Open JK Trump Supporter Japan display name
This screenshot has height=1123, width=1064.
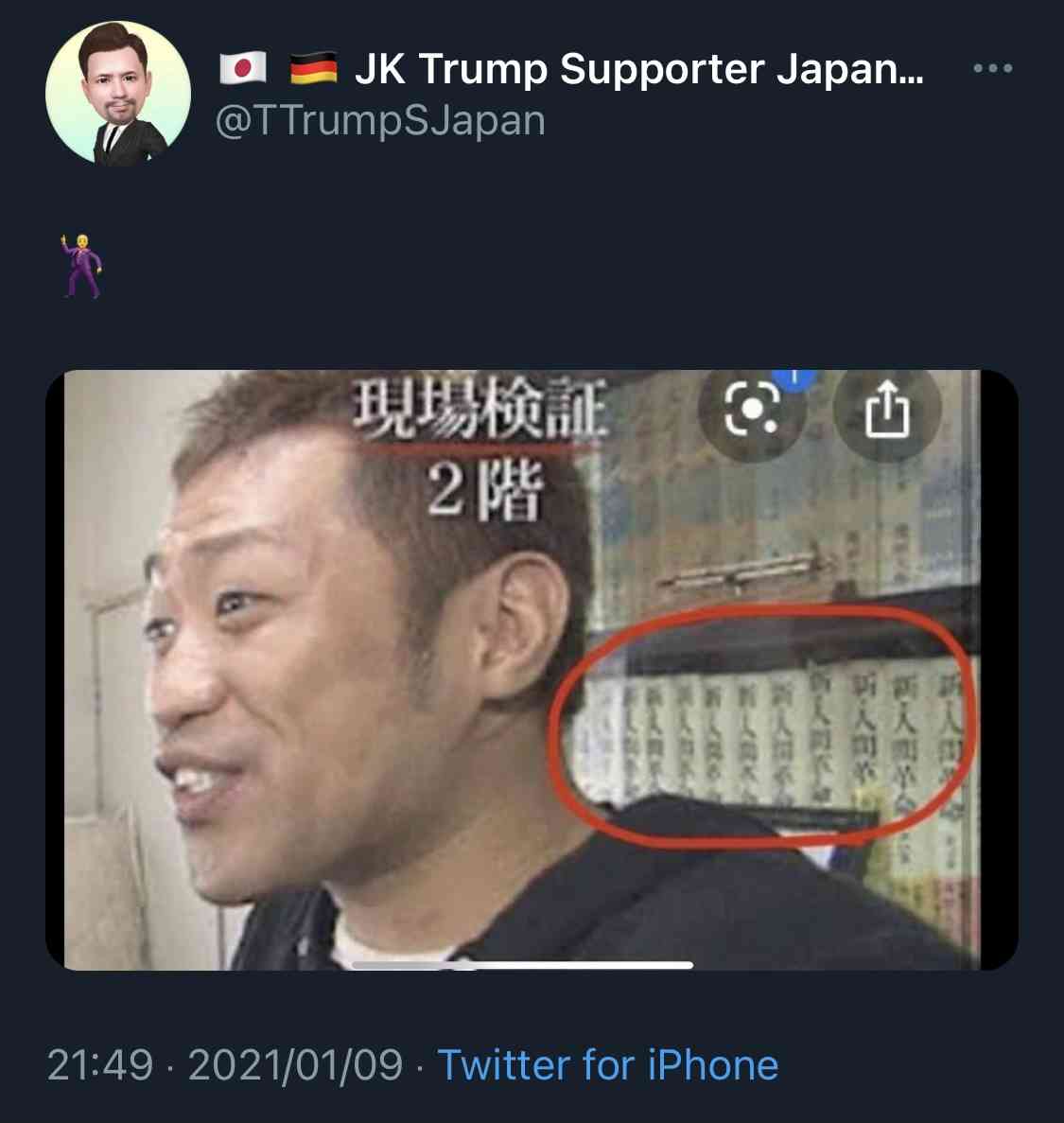coord(638,69)
